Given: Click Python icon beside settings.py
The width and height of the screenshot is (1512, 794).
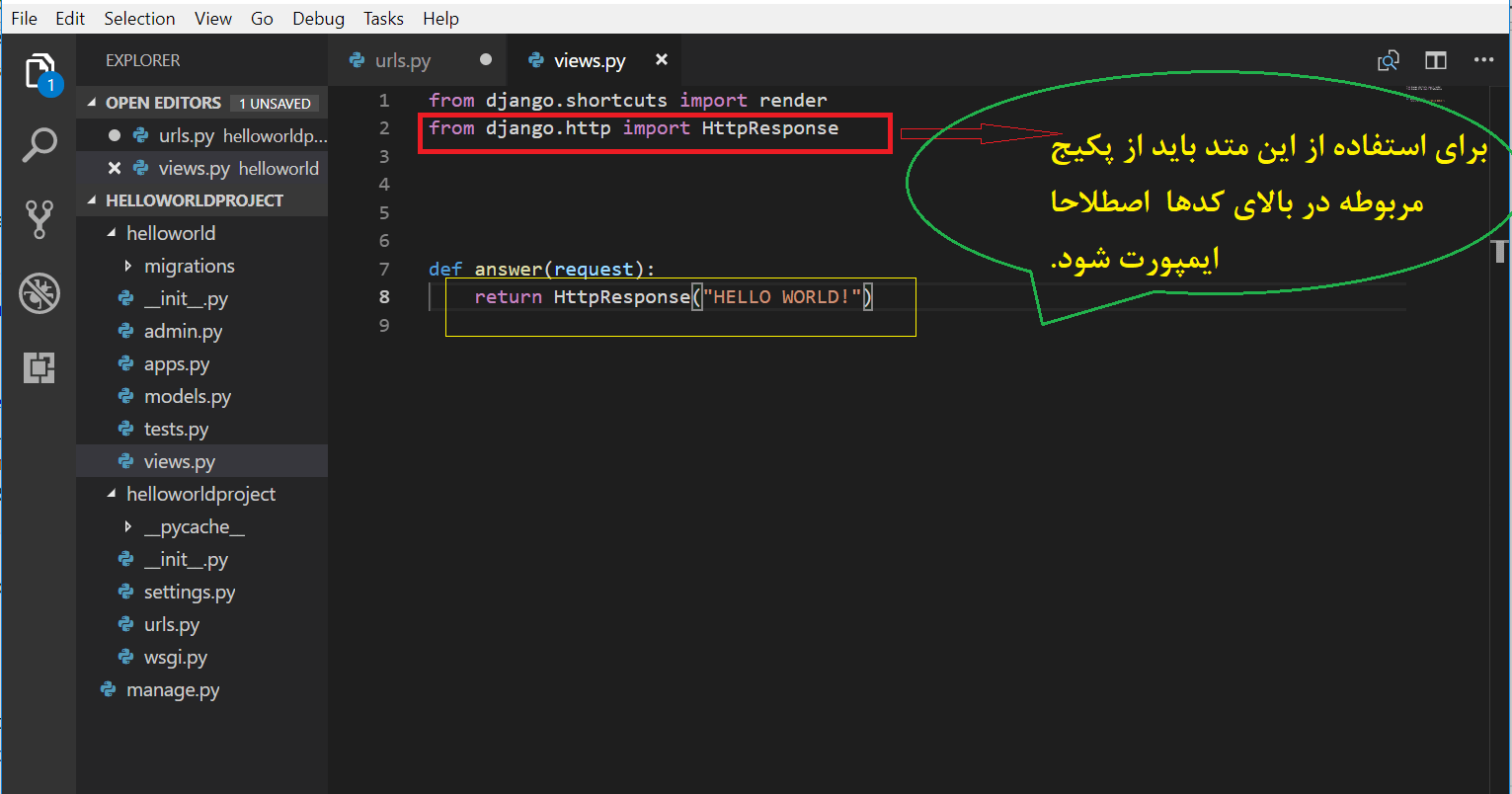Looking at the screenshot, I should click(125, 593).
